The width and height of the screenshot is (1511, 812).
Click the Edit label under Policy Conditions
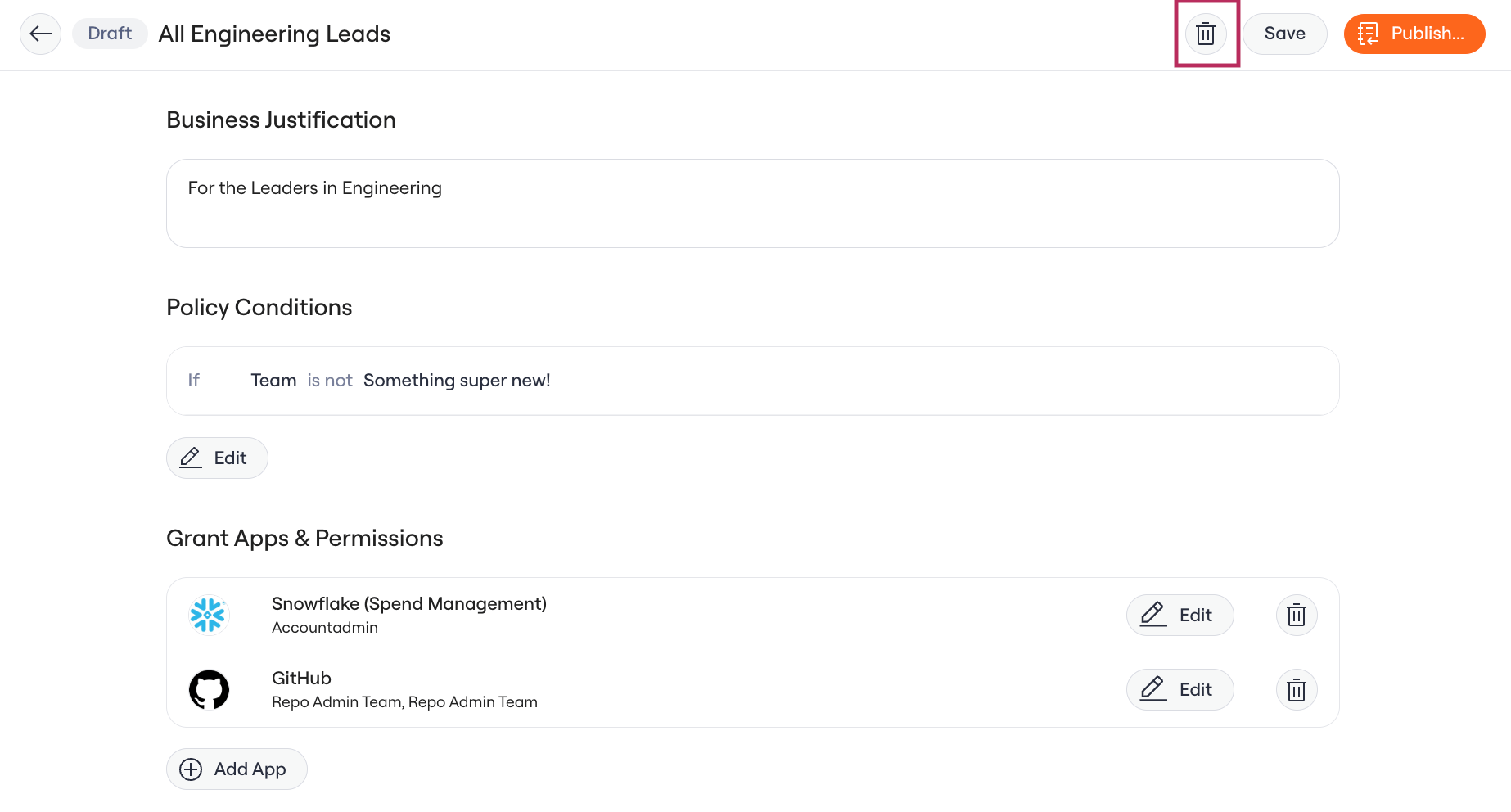point(230,458)
